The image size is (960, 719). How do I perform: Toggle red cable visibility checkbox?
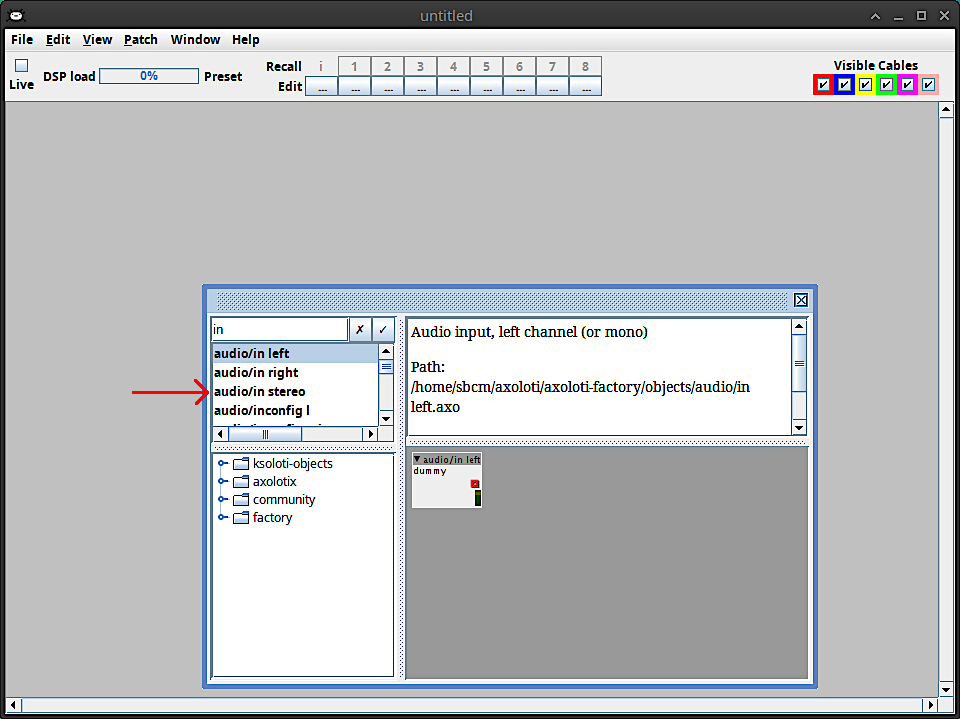[x=823, y=85]
